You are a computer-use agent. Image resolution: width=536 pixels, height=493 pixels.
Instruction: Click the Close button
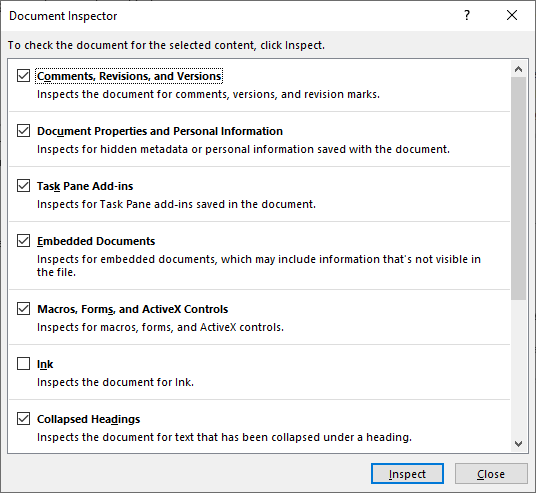pos(491,474)
